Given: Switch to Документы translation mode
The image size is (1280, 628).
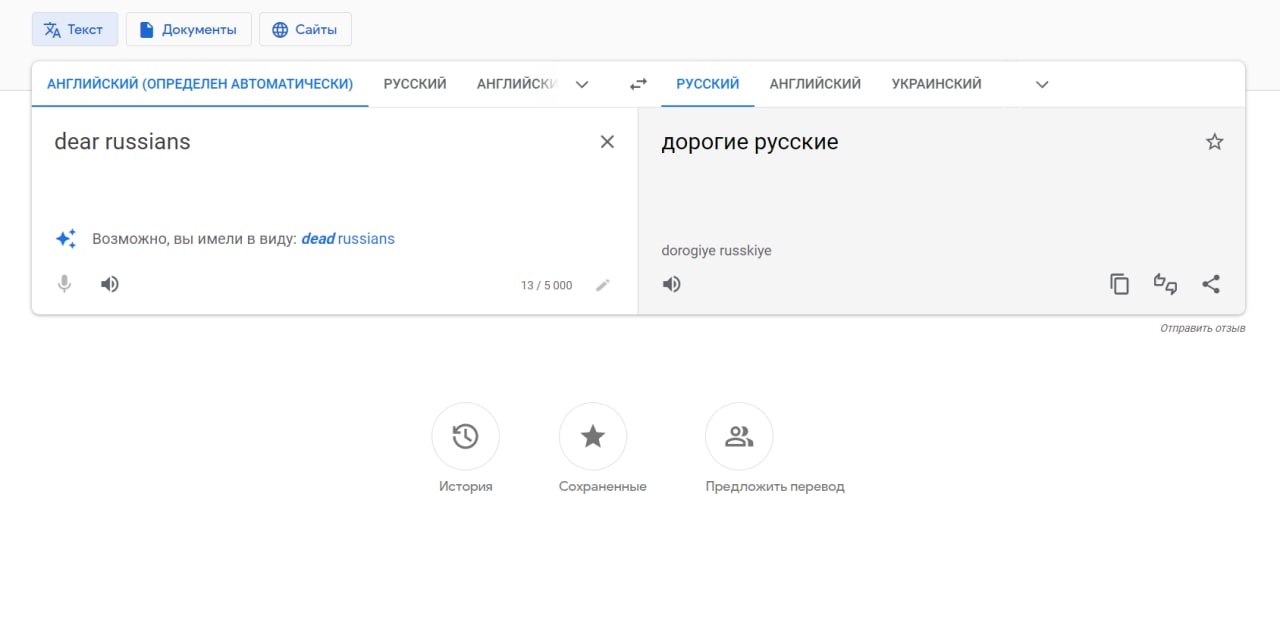Looking at the screenshot, I should pyautogui.click(x=188, y=29).
